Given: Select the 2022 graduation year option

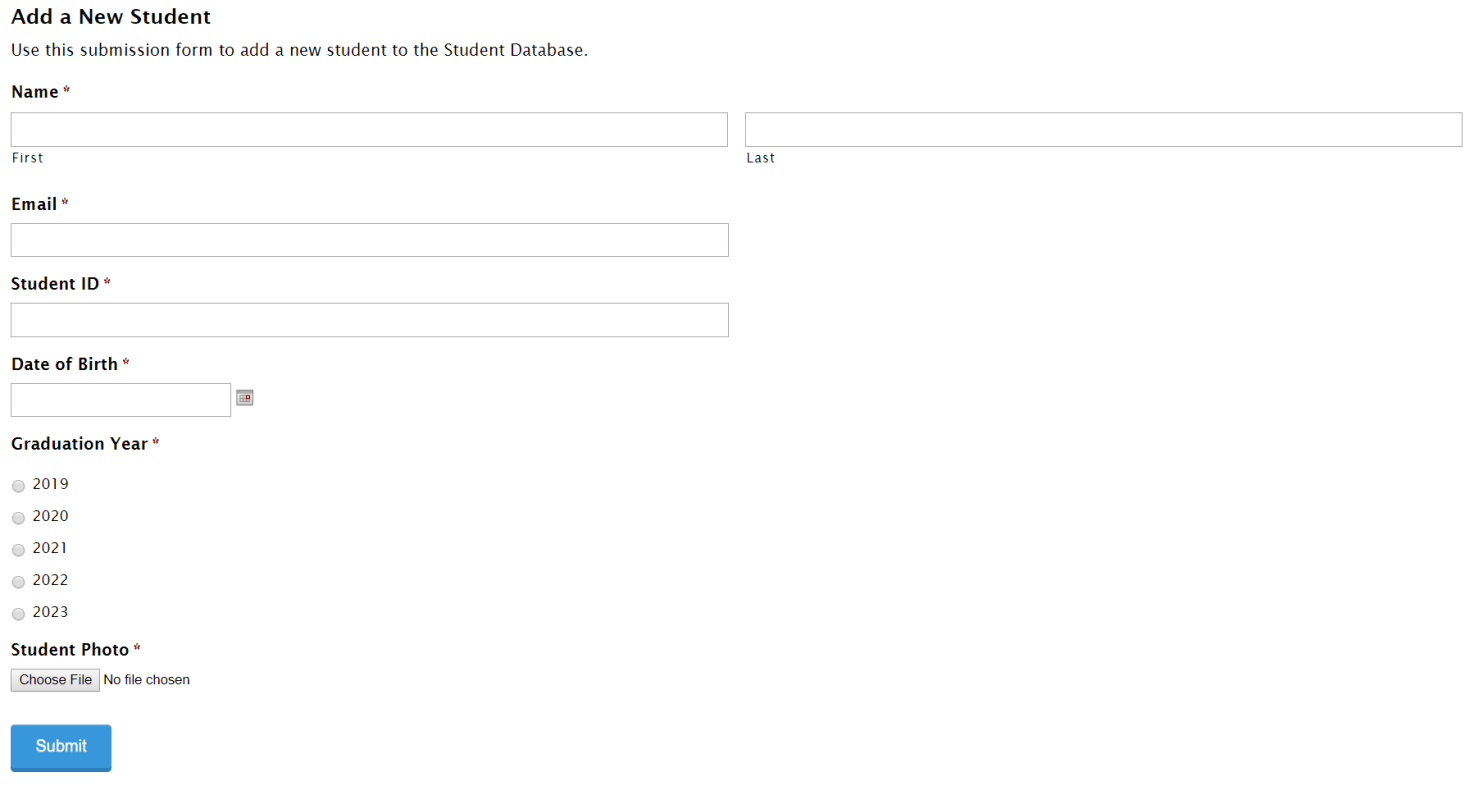Looking at the screenshot, I should (x=18, y=581).
